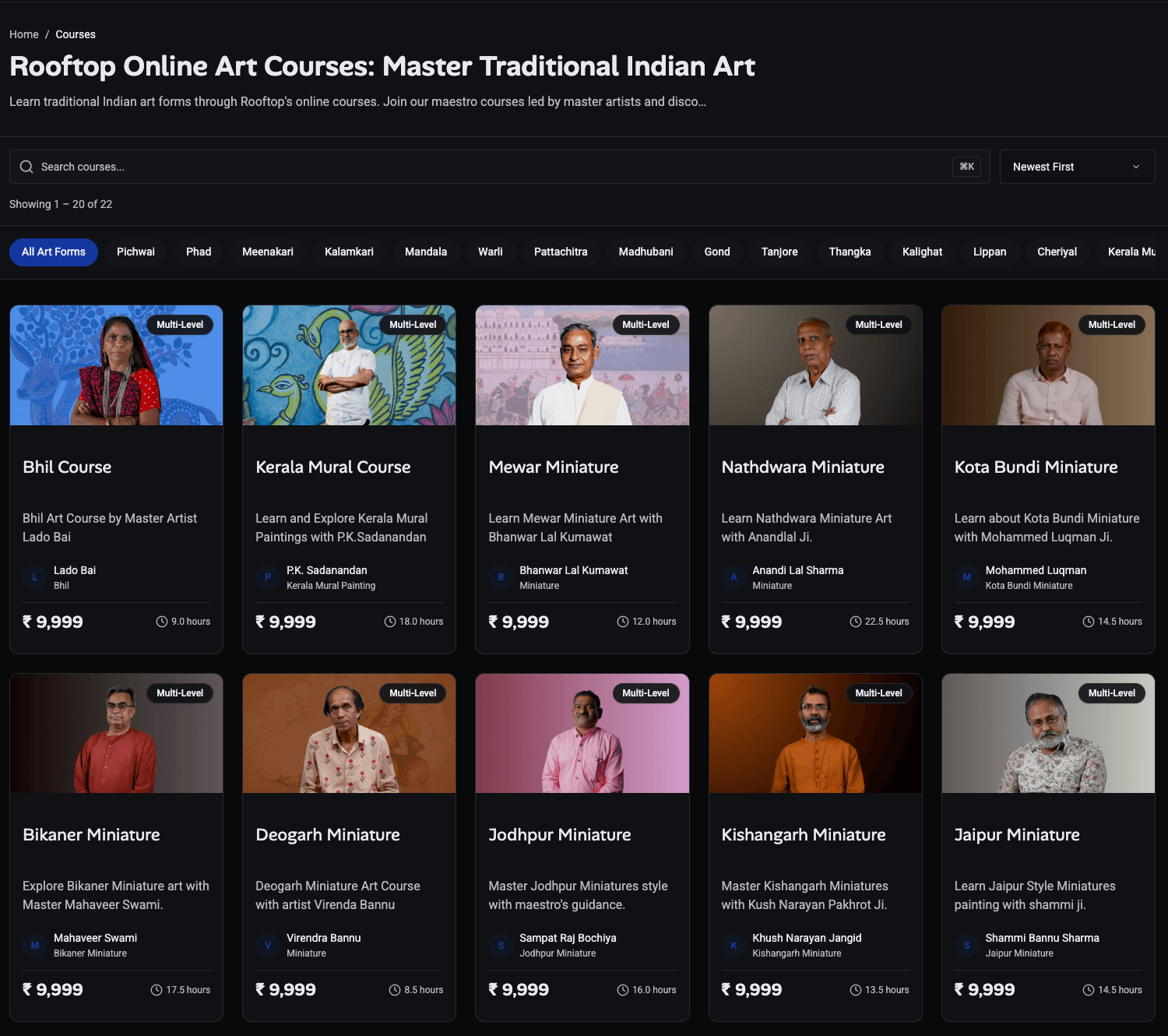Viewport: 1168px width, 1036px height.
Task: Open the Kerala Mural Course title
Action: pos(333,467)
